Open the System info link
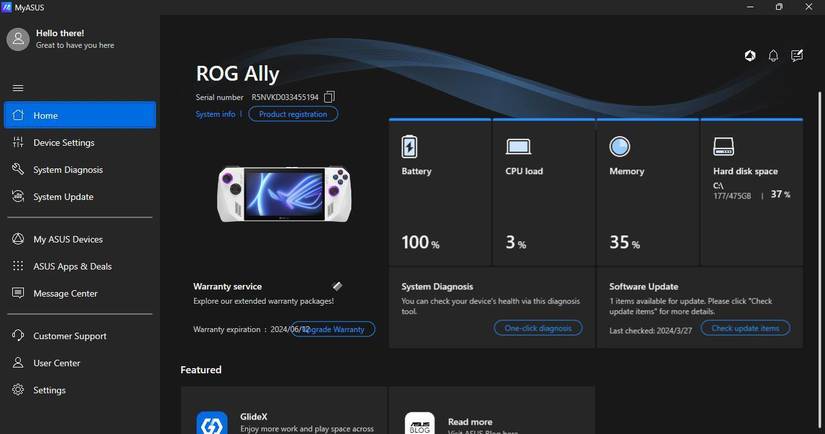Screen dimensions: 825x434 coord(215,114)
